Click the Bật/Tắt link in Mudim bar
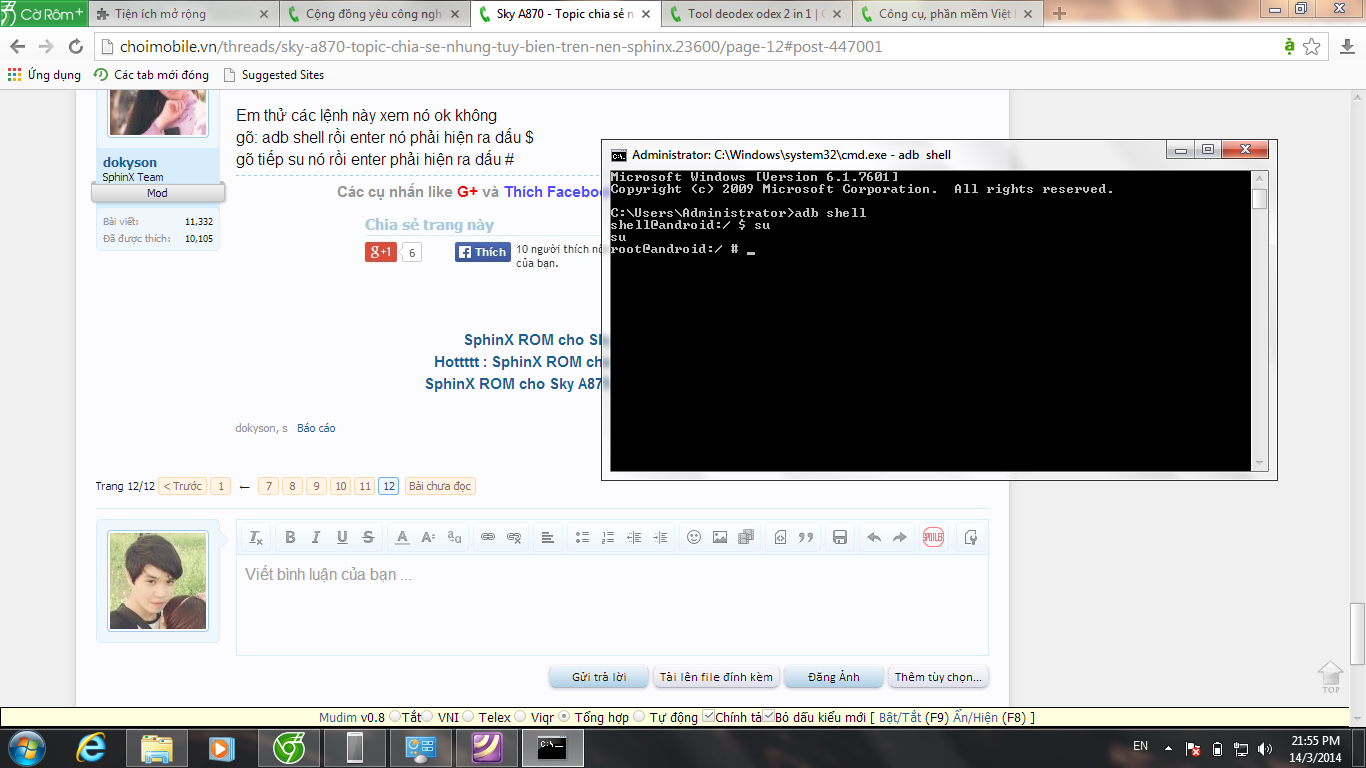Image resolution: width=1366 pixels, height=768 pixels. [x=900, y=718]
